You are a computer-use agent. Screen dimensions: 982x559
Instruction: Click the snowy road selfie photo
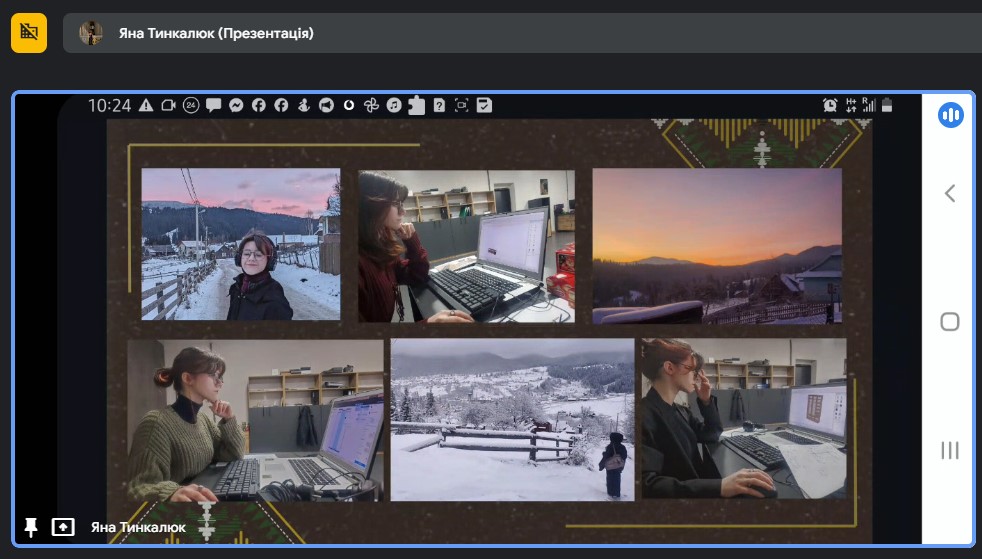240,244
